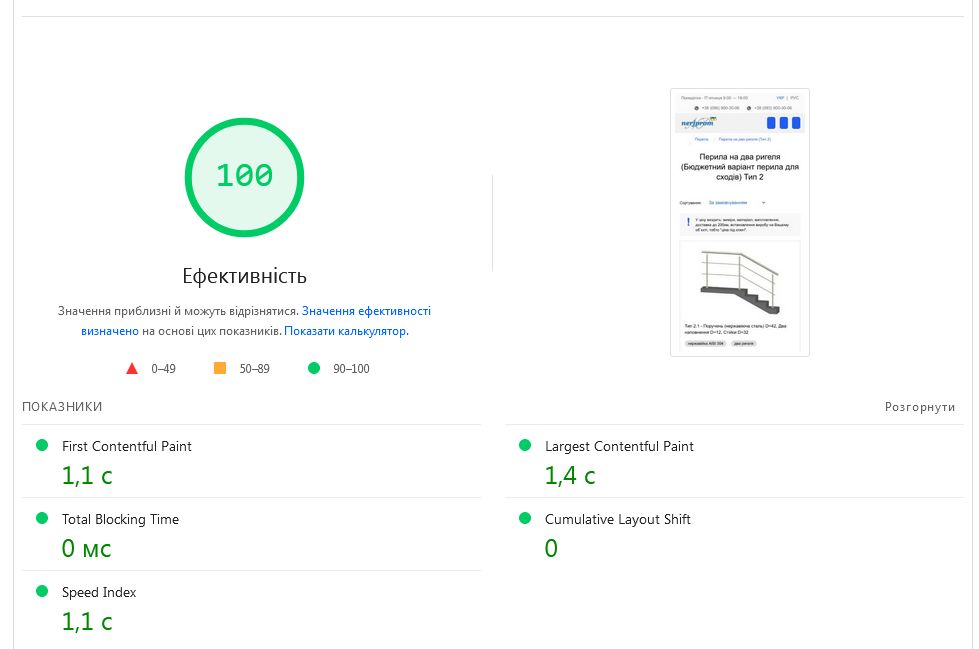Image resolution: width=979 pixels, height=649 pixels.
Task: Click the green dot beside Total Blocking Time
Action: 42,518
